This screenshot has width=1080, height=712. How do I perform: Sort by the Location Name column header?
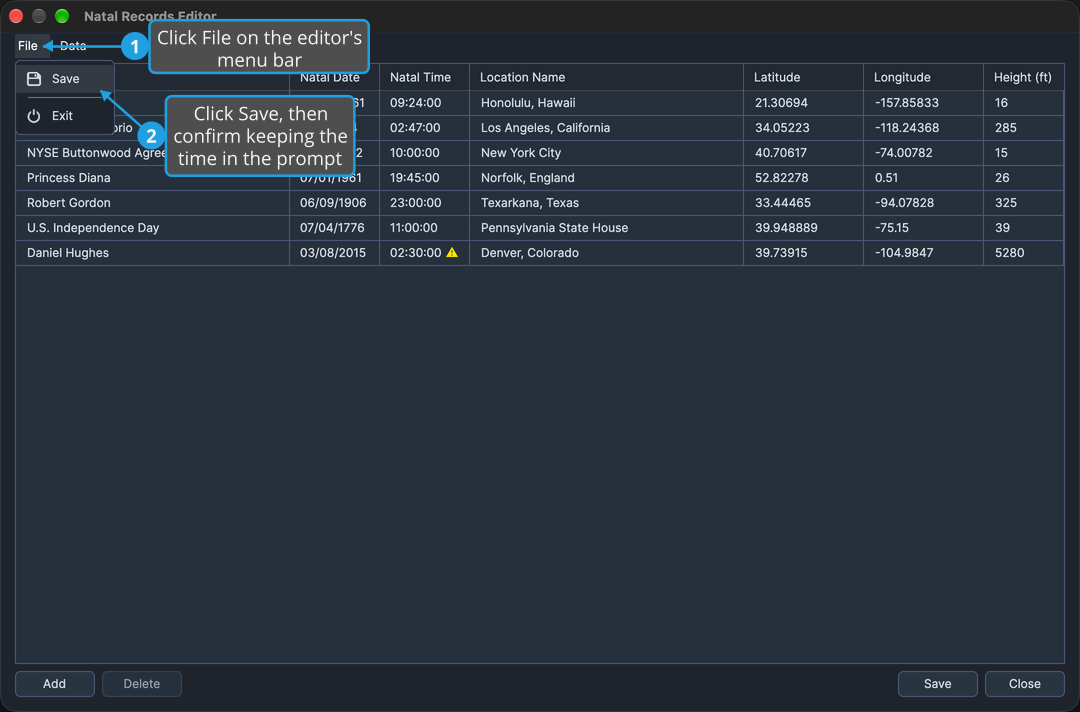tap(606, 77)
